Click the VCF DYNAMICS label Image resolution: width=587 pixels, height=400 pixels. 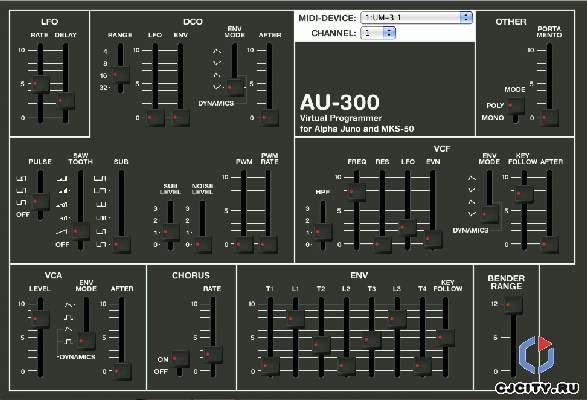(470, 230)
